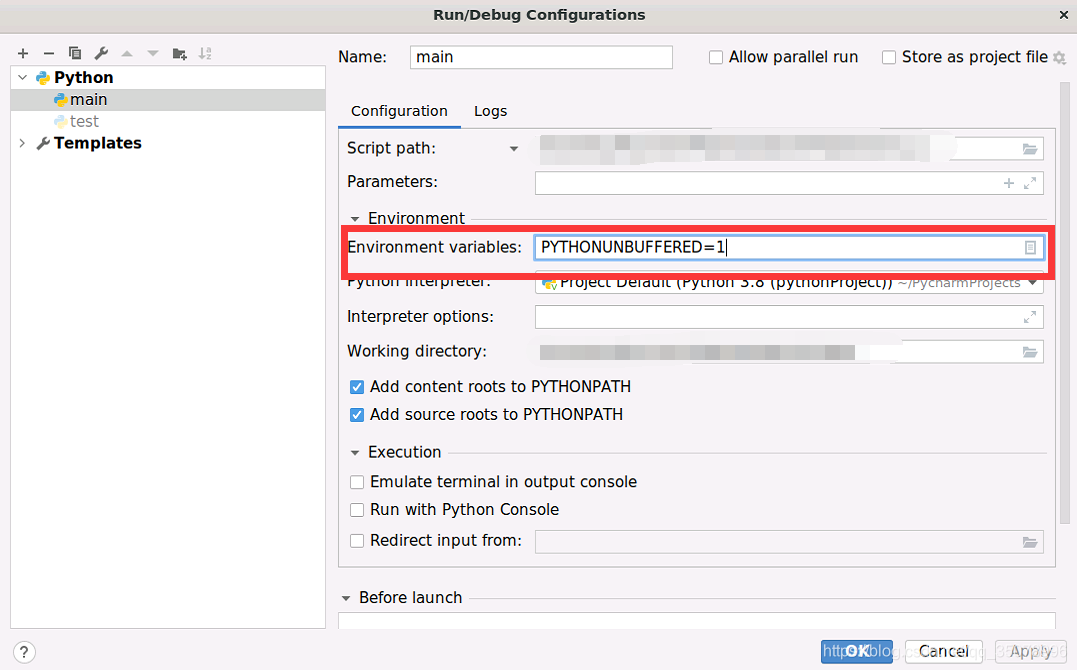Toggle Store as project file checkbox
The image size is (1077, 670).
pos(889,57)
